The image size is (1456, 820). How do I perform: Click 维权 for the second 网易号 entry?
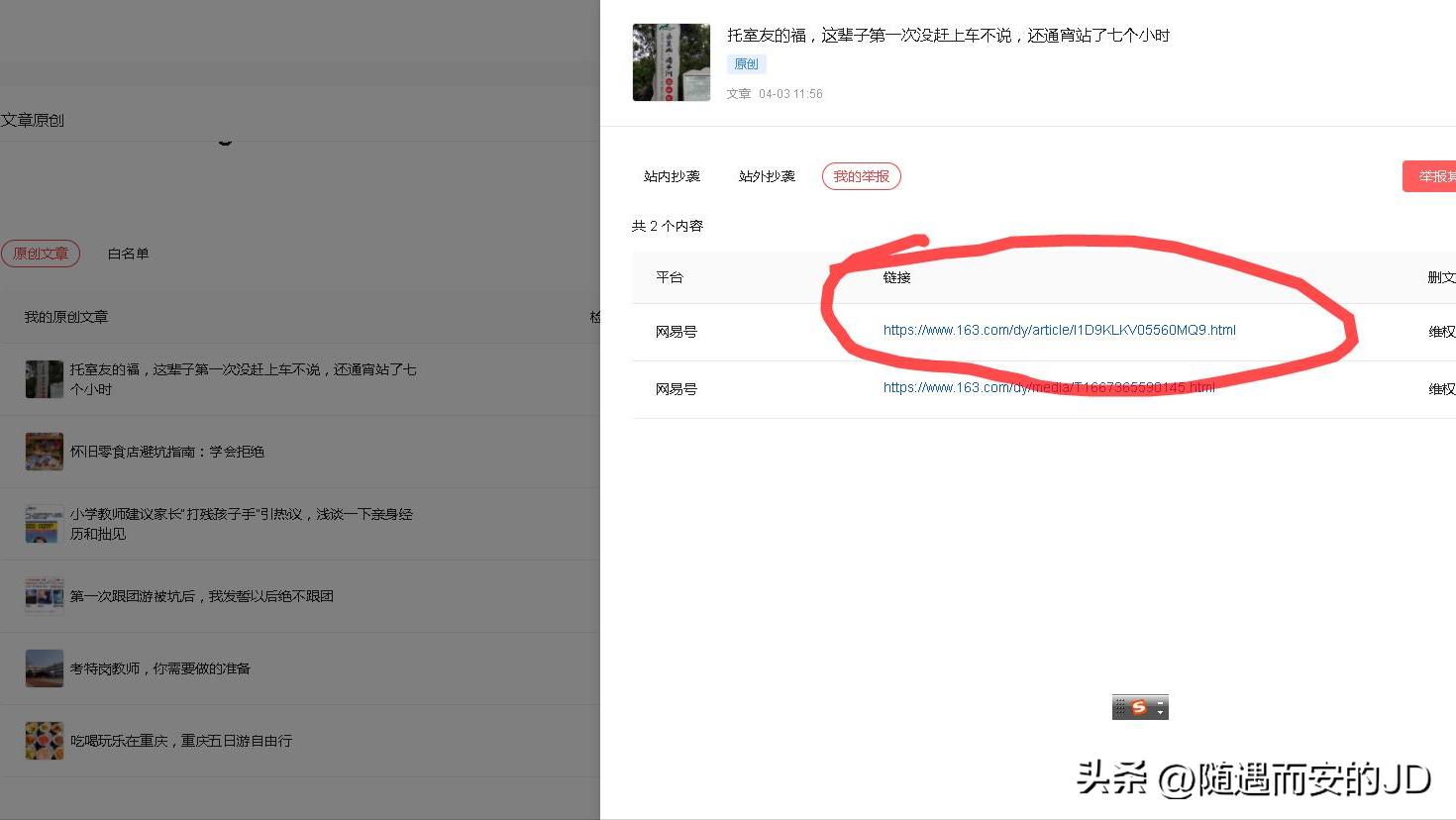pos(1441,388)
